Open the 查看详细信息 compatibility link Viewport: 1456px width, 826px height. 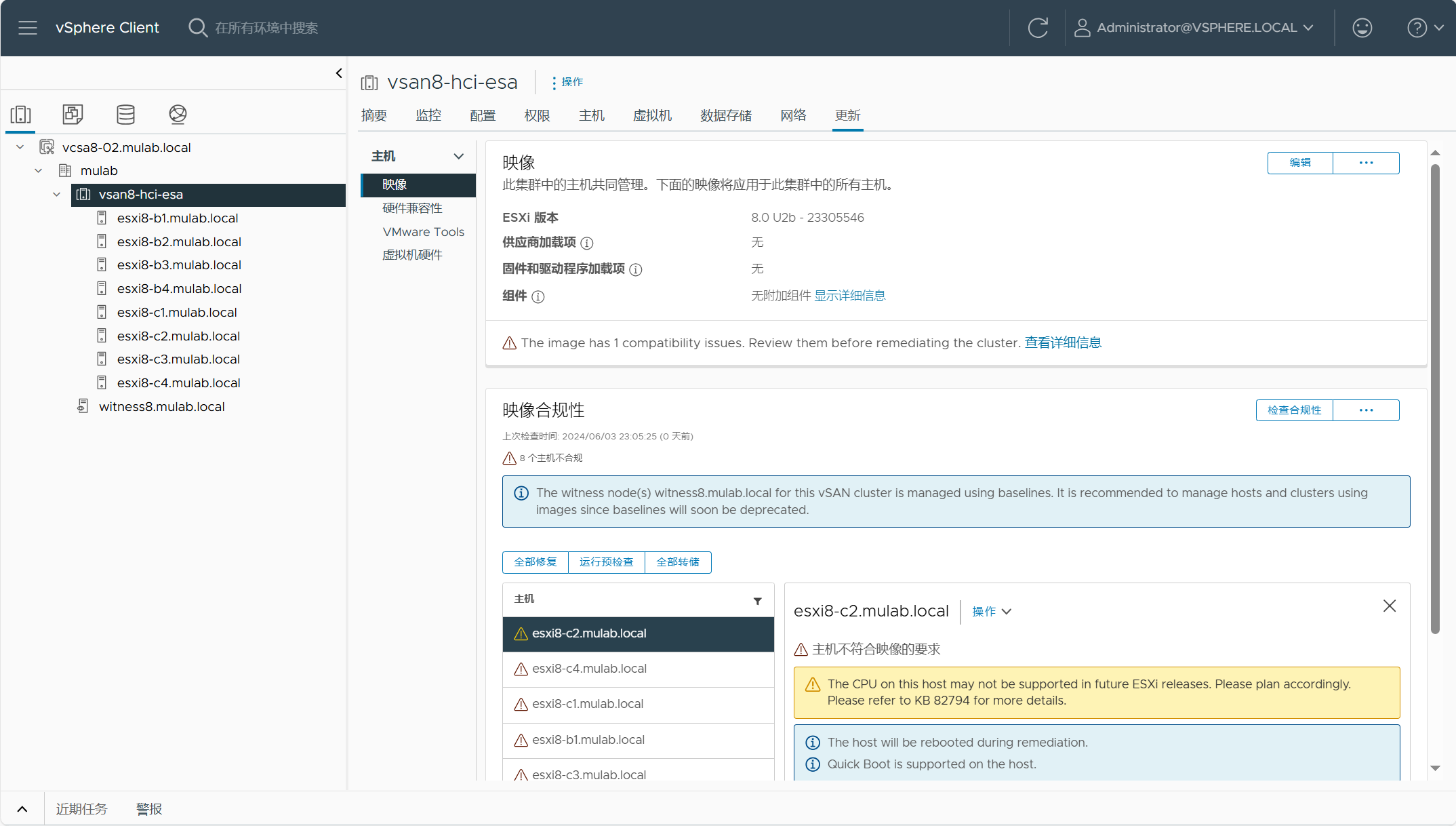coord(1063,342)
